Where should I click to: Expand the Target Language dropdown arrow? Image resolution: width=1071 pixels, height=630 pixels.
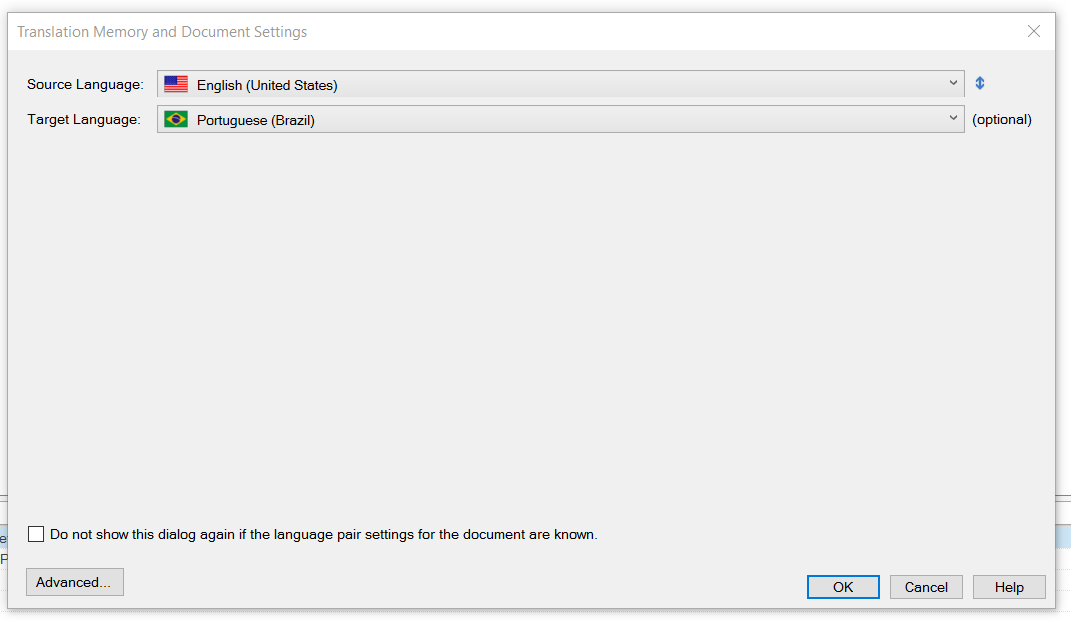click(x=953, y=118)
